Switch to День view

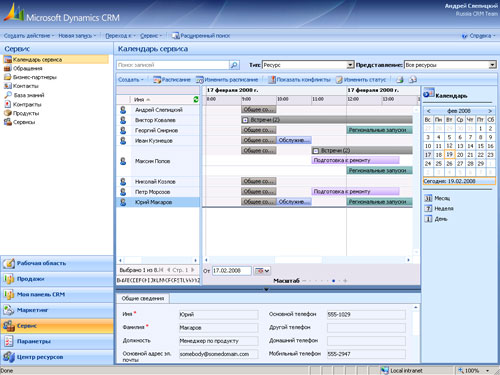click(x=436, y=219)
